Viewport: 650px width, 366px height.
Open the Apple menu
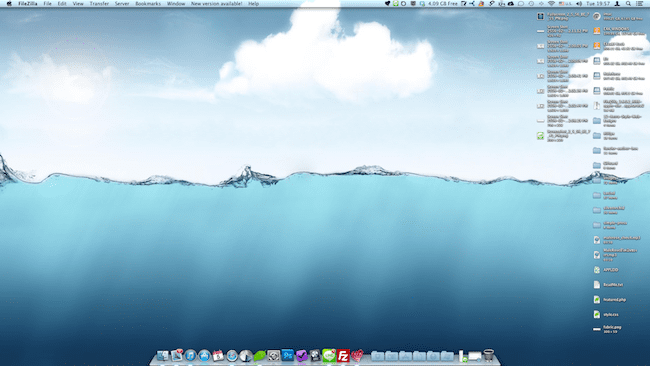(x=9, y=4)
